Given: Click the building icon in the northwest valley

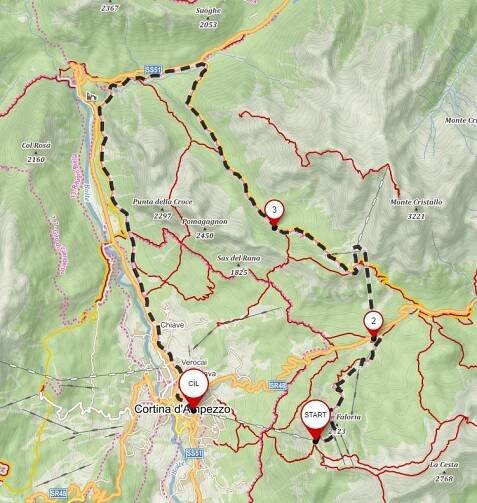Looking at the screenshot, I should point(91,97).
